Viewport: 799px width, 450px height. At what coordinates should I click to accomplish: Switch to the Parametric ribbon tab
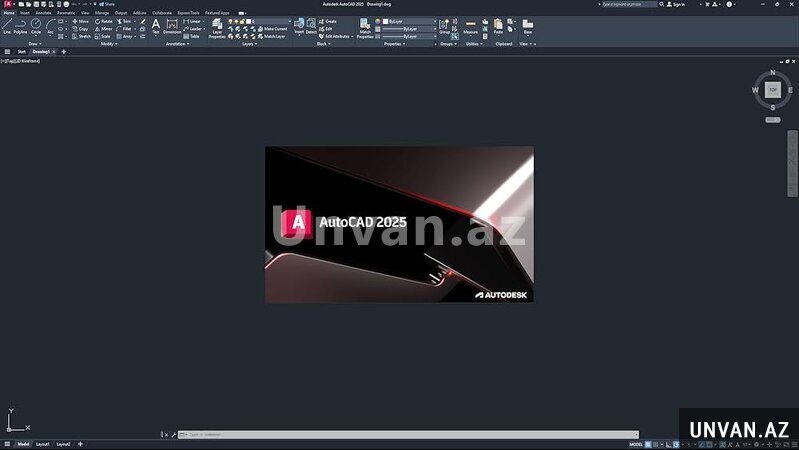pyautogui.click(x=66, y=13)
